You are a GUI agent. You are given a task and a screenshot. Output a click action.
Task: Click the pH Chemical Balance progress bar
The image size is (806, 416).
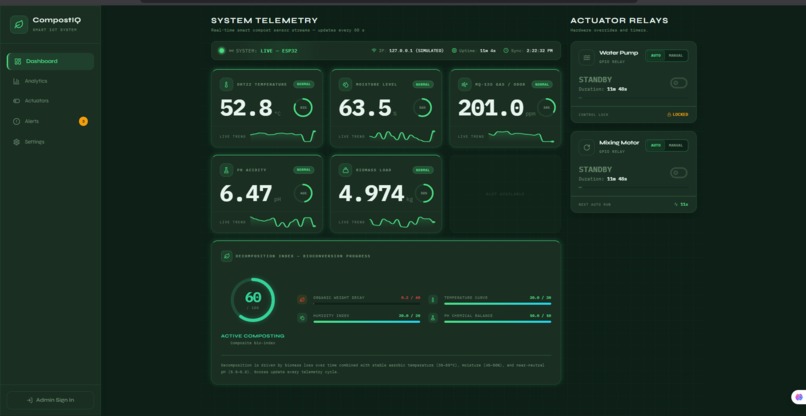pos(498,322)
